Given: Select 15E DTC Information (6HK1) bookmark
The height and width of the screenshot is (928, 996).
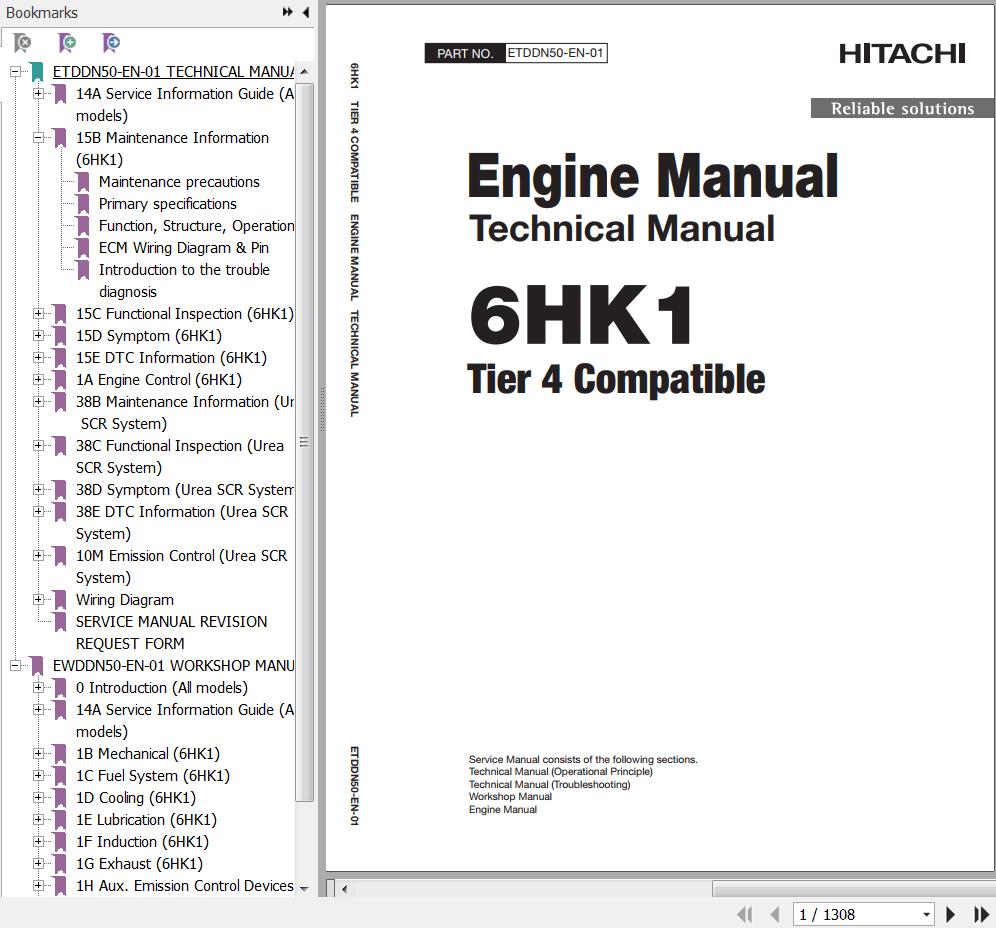Looking at the screenshot, I should point(172,358).
